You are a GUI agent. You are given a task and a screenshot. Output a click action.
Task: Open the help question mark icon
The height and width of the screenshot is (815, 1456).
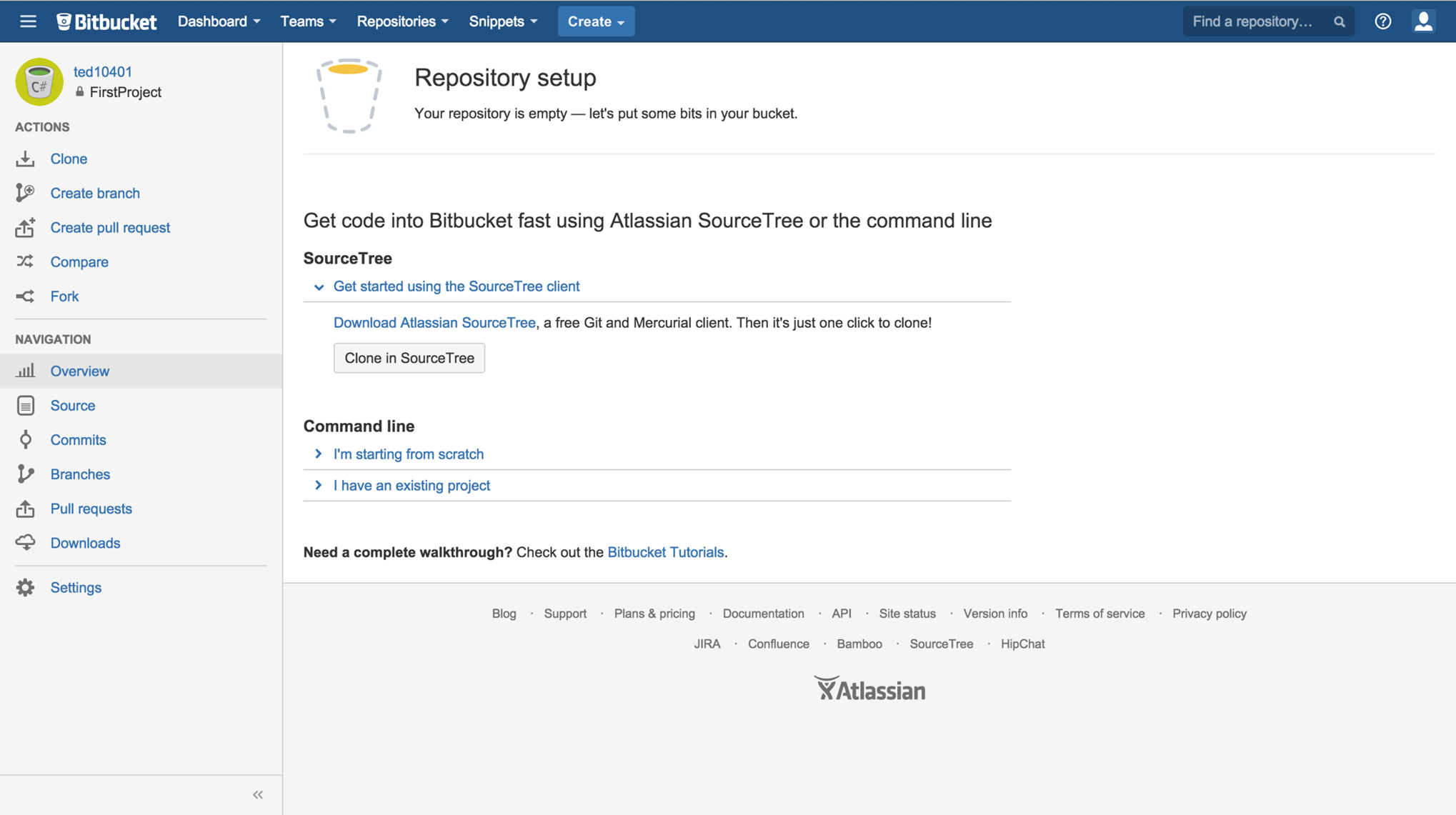click(1383, 21)
